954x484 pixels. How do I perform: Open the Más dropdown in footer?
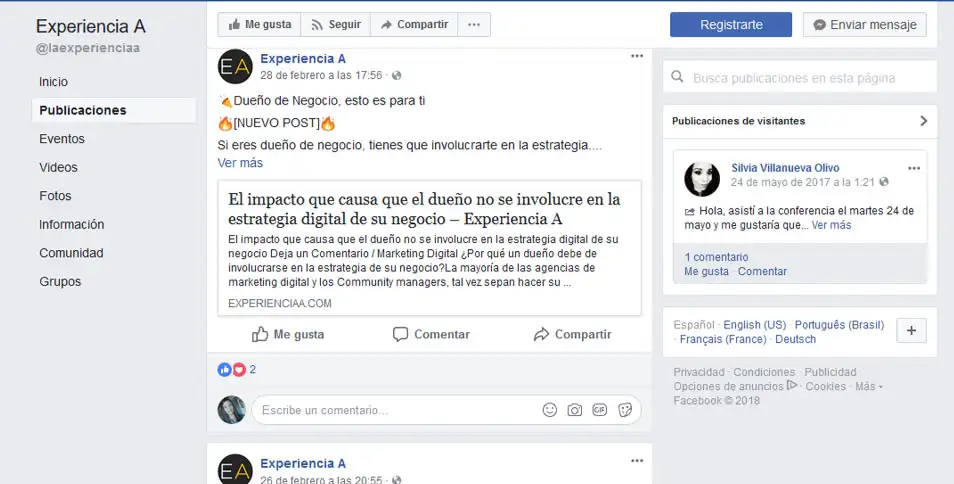coord(868,386)
